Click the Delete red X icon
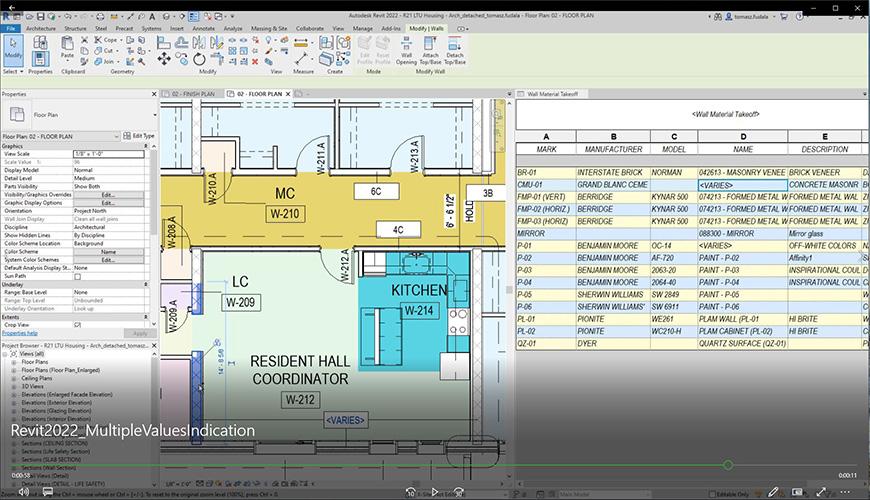This screenshot has height=500, width=870. click(x=255, y=62)
